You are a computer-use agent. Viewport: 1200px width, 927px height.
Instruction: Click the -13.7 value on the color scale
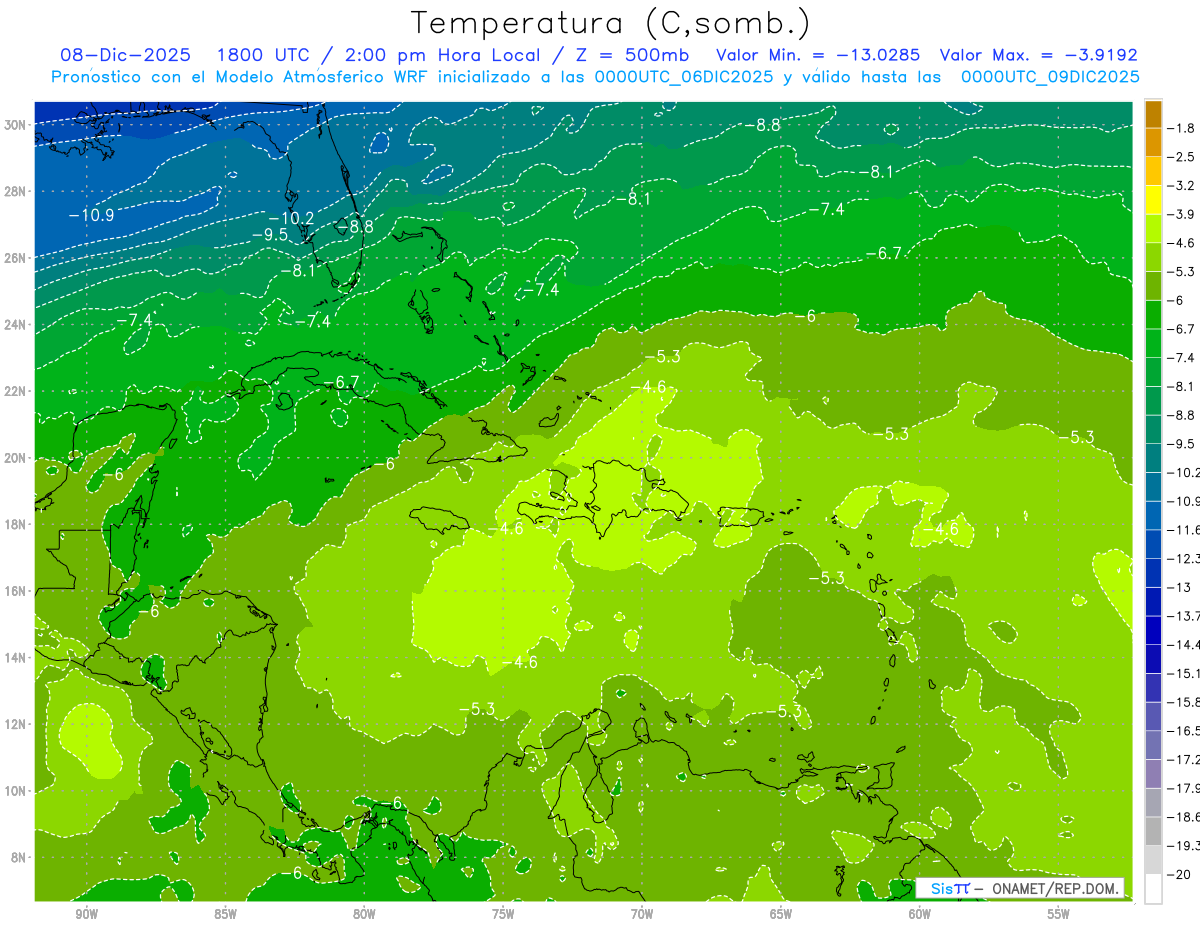pyautogui.click(x=1183, y=615)
